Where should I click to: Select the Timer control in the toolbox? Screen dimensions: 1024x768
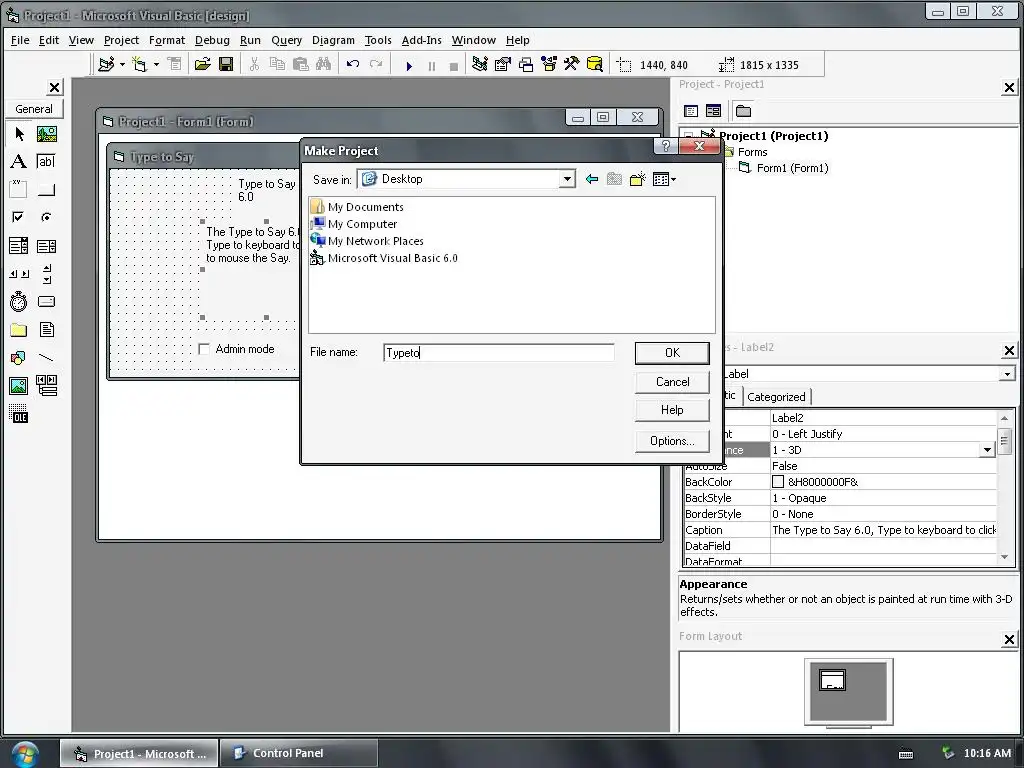(x=19, y=302)
